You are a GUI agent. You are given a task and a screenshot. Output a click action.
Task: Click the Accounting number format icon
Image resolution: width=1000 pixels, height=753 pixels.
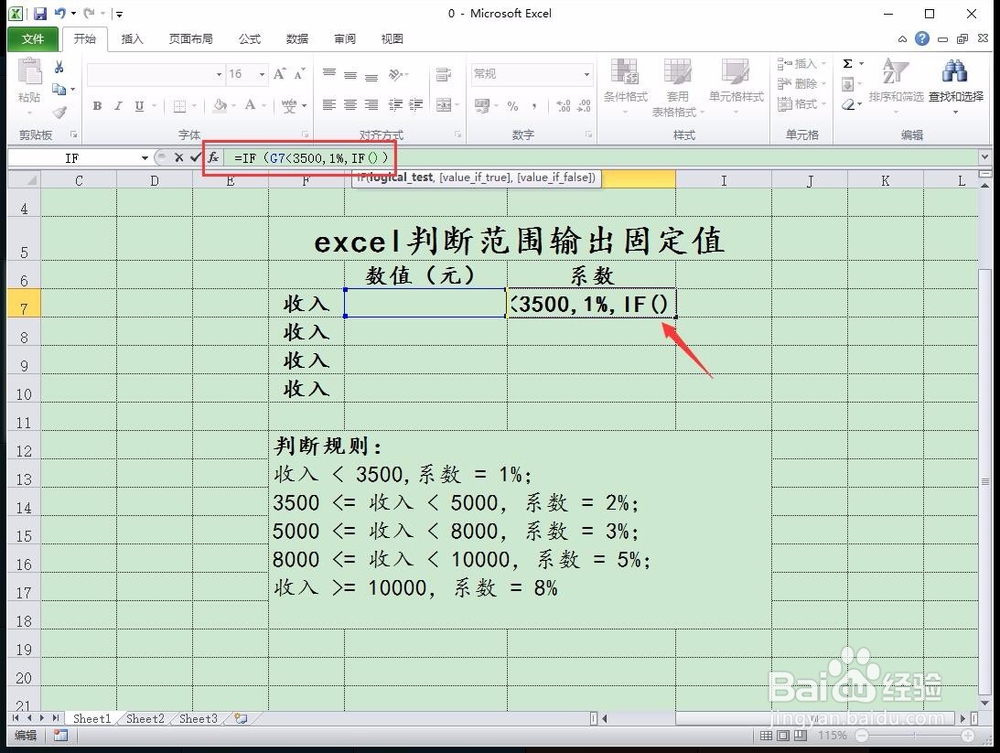click(x=482, y=106)
